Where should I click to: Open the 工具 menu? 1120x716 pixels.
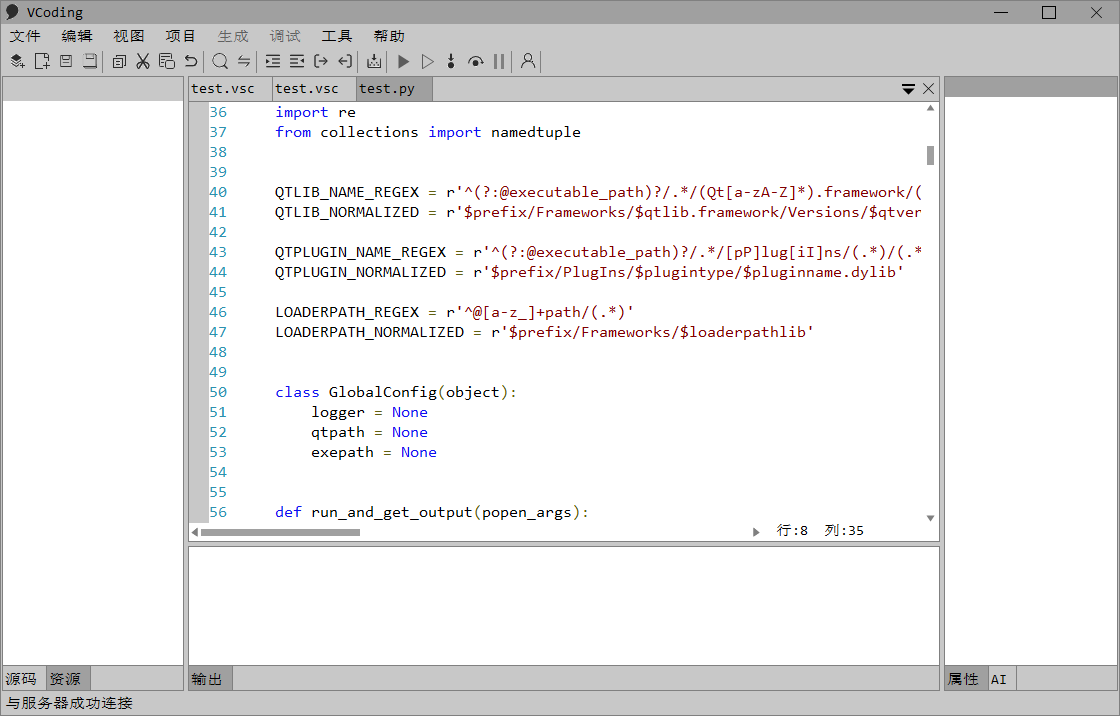(x=336, y=36)
